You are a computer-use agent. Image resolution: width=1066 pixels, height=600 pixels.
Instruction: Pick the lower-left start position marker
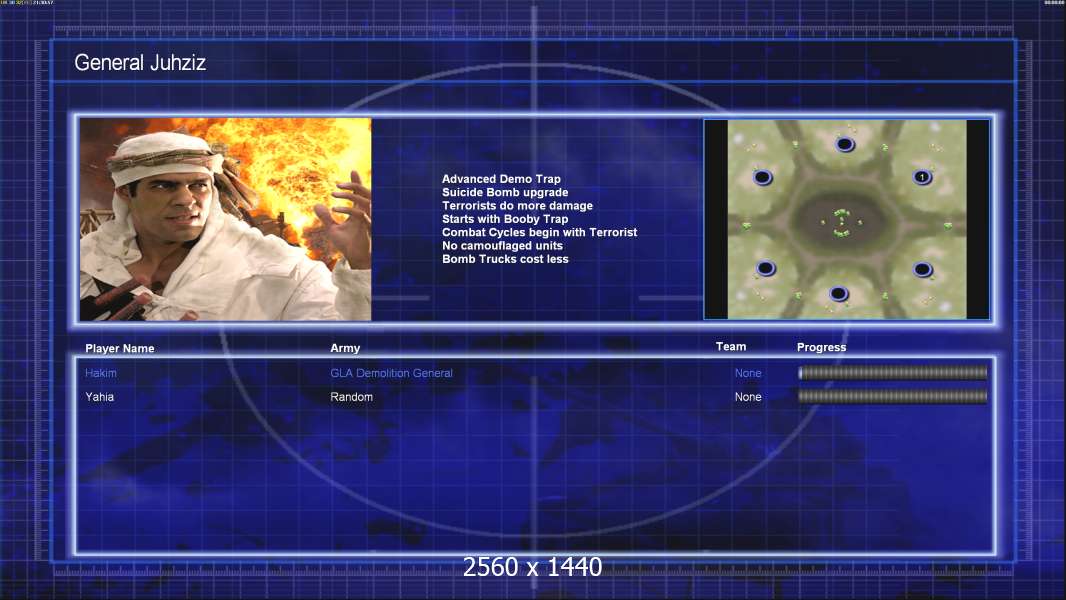click(765, 268)
